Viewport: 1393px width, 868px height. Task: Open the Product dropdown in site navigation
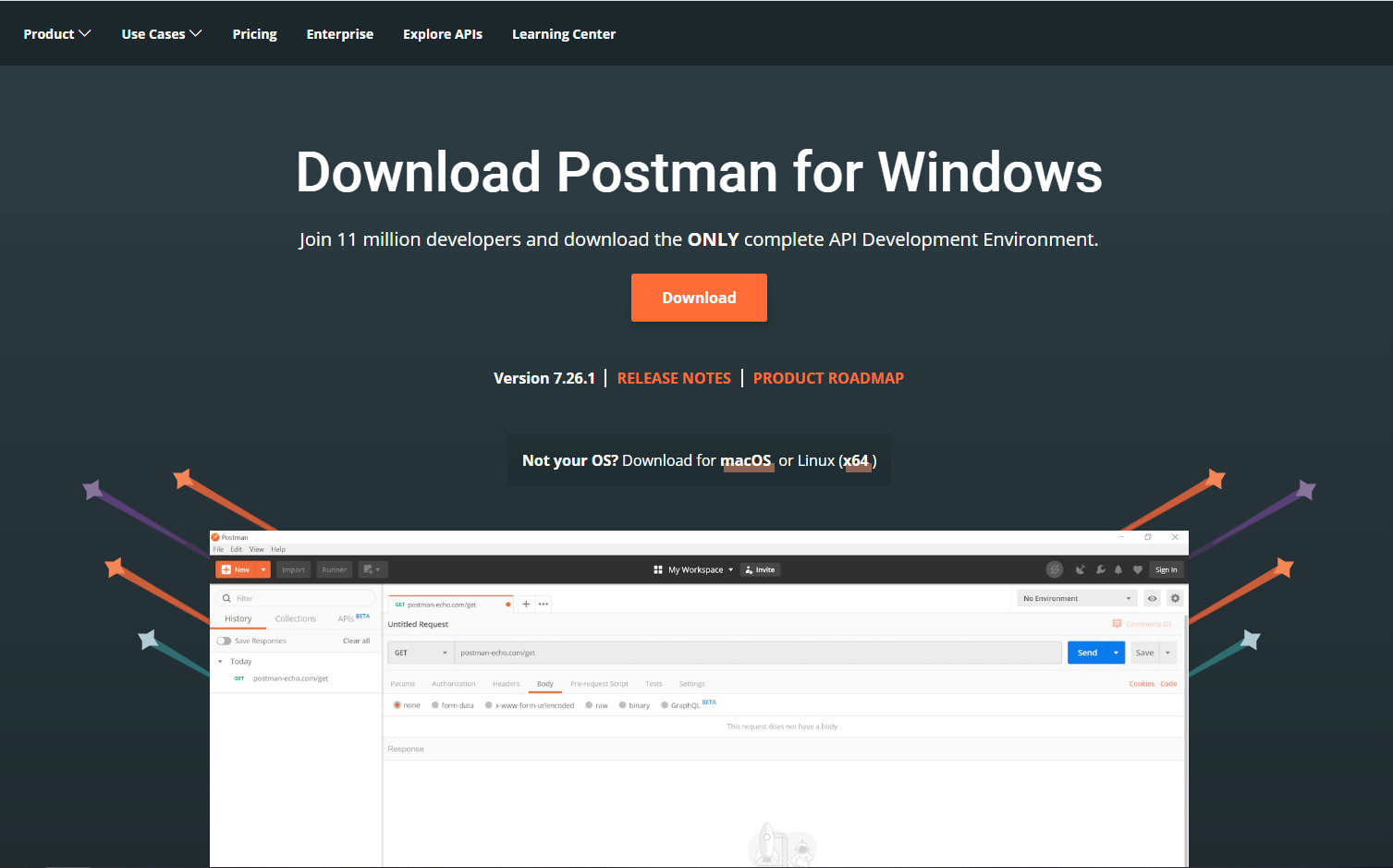pyautogui.click(x=57, y=34)
